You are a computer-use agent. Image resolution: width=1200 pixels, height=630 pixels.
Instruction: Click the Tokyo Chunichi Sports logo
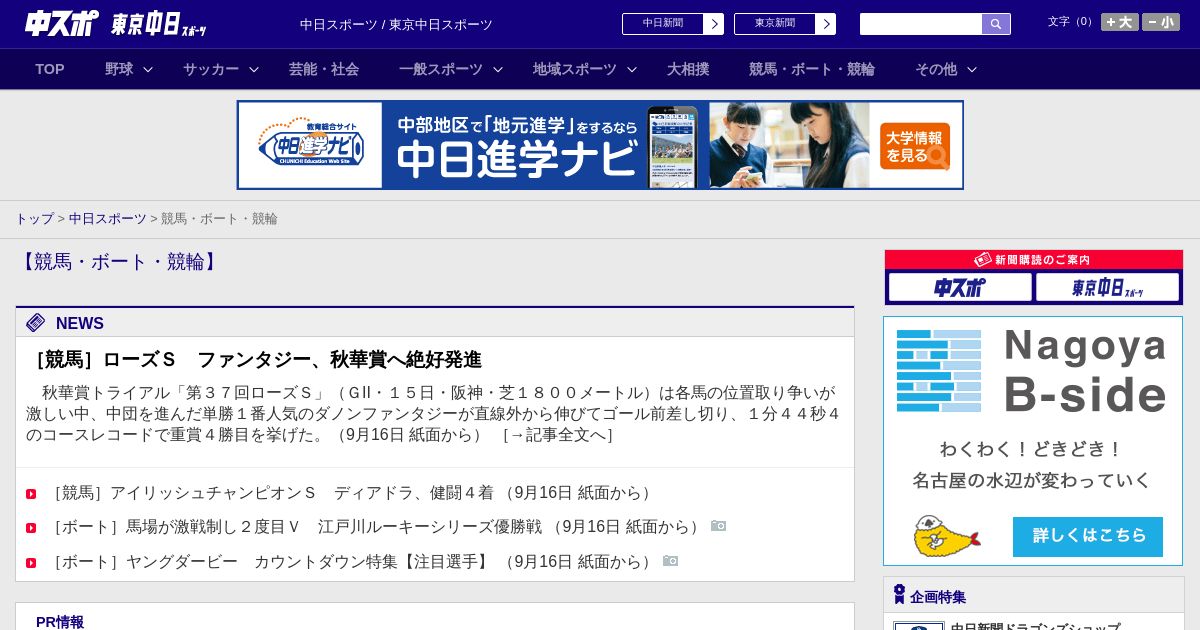[159, 24]
